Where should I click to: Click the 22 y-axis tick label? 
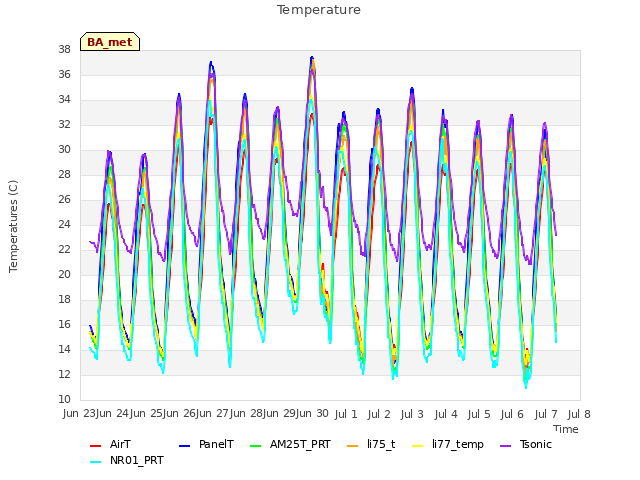[x=64, y=249]
